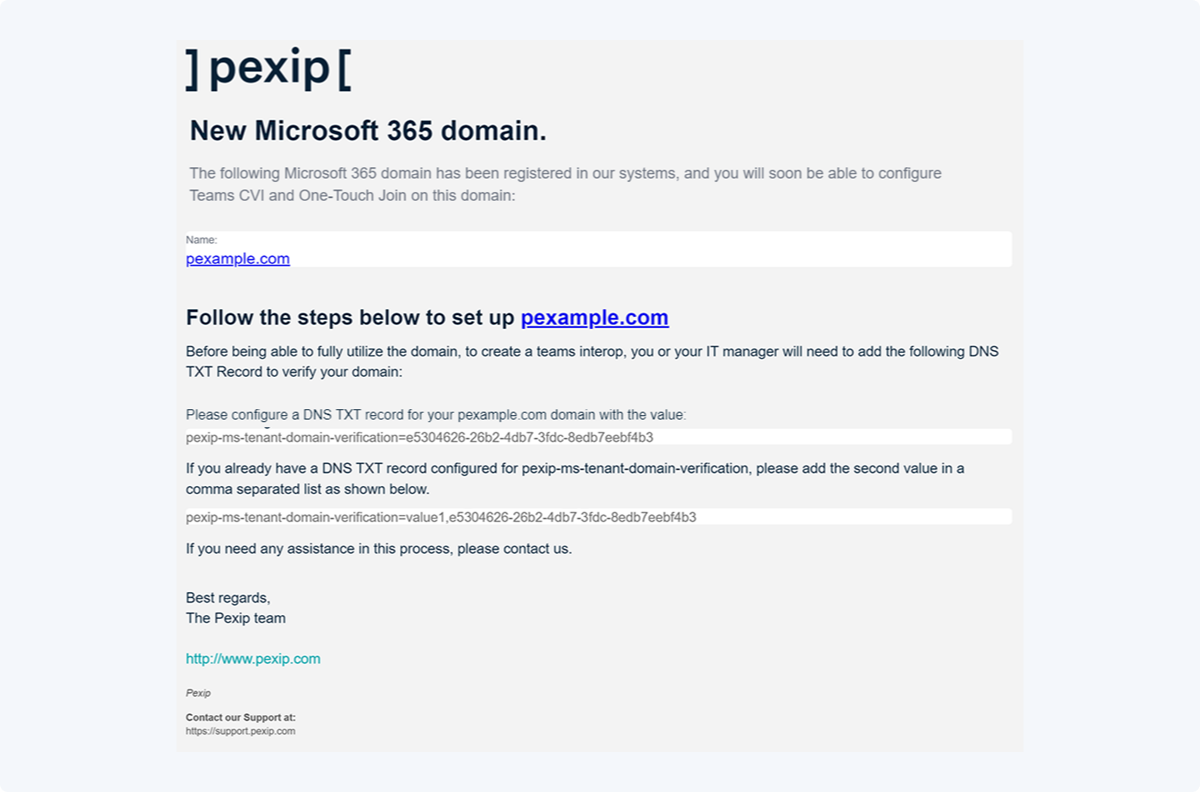Click the "Please configure a DNS TXT record" line
This screenshot has height=792, width=1200.
pos(436,414)
